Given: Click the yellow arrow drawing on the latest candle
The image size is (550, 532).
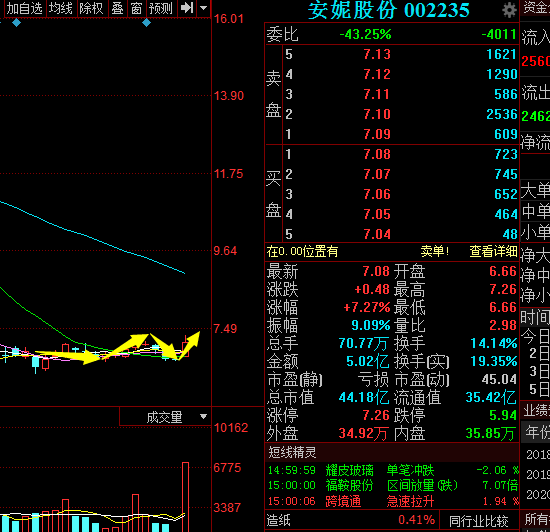Looking at the screenshot, I should (x=189, y=344).
